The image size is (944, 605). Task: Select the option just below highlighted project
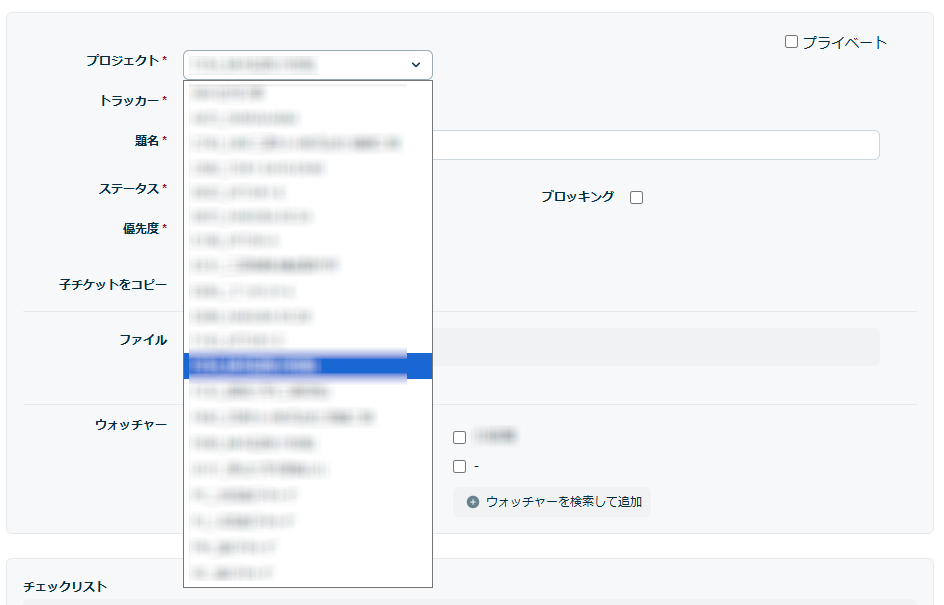(308, 392)
